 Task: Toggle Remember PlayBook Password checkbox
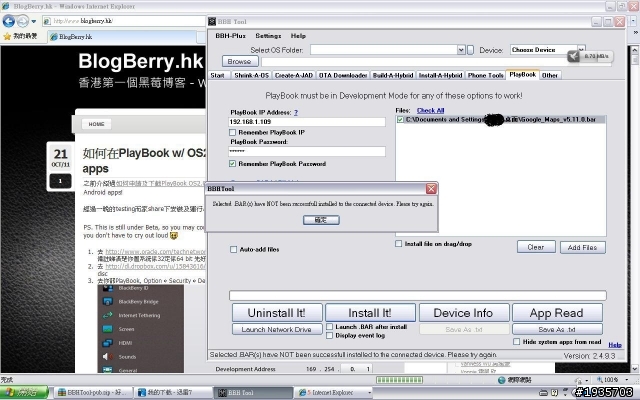click(x=233, y=164)
